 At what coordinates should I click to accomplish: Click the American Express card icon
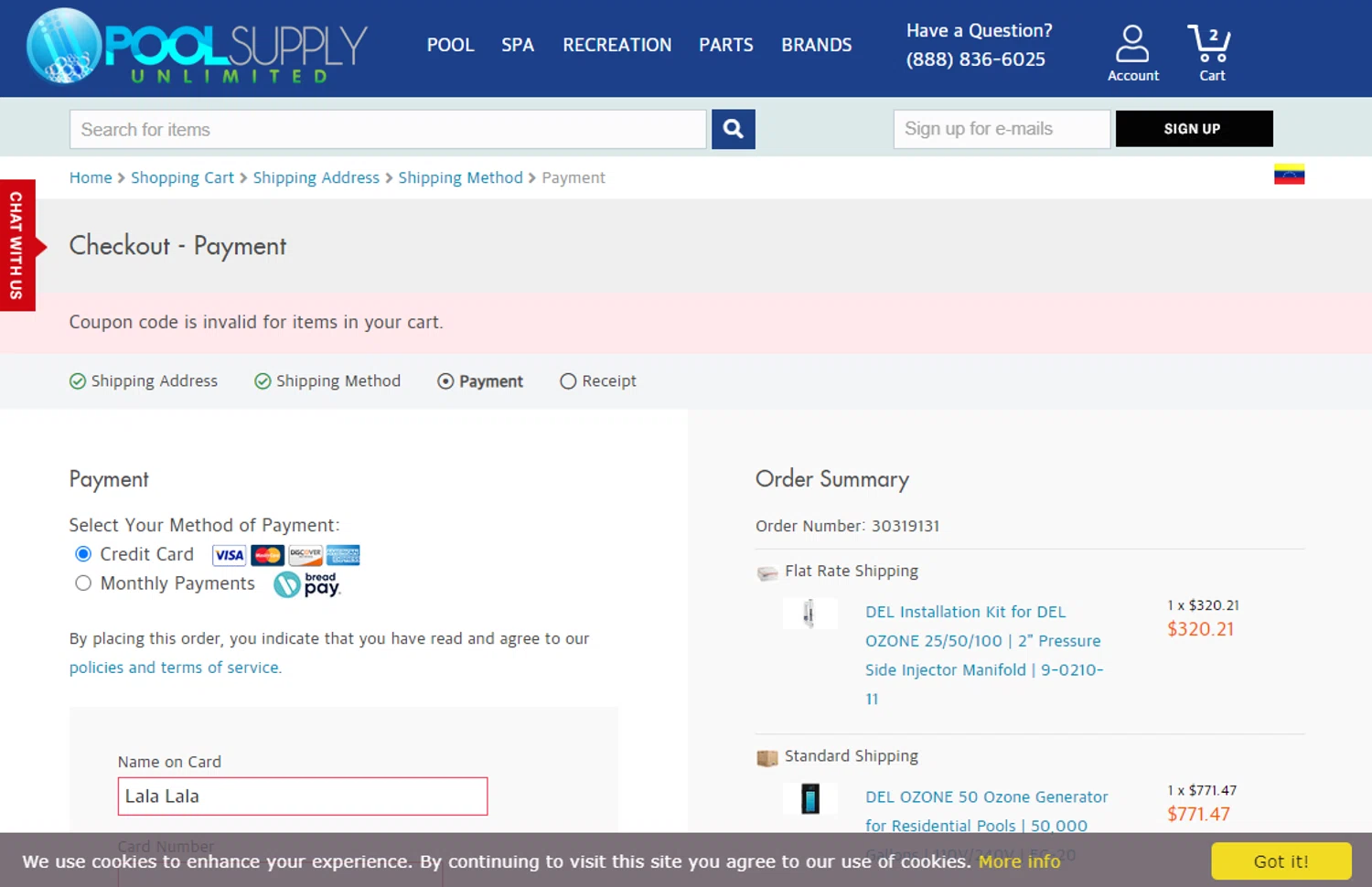343,555
